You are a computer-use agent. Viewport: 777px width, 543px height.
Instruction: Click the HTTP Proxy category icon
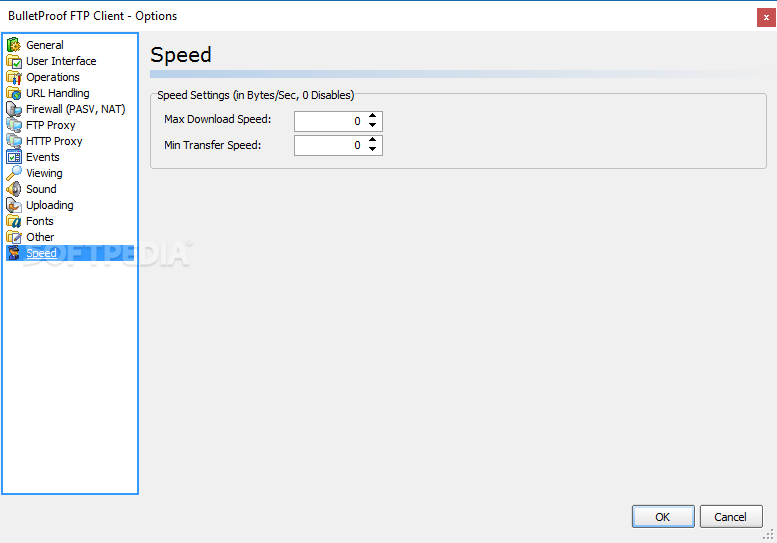tap(14, 141)
